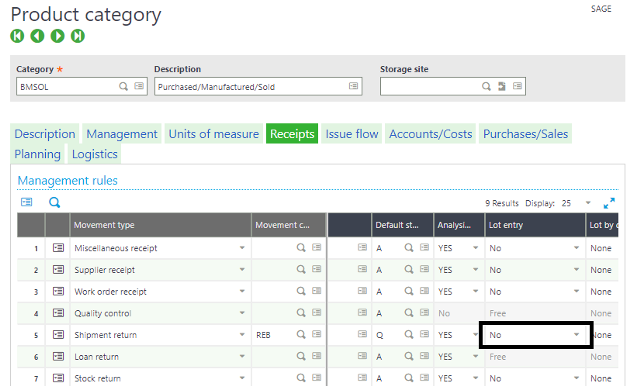Go to first record navigation icon
636x392 pixels.
click(17, 36)
